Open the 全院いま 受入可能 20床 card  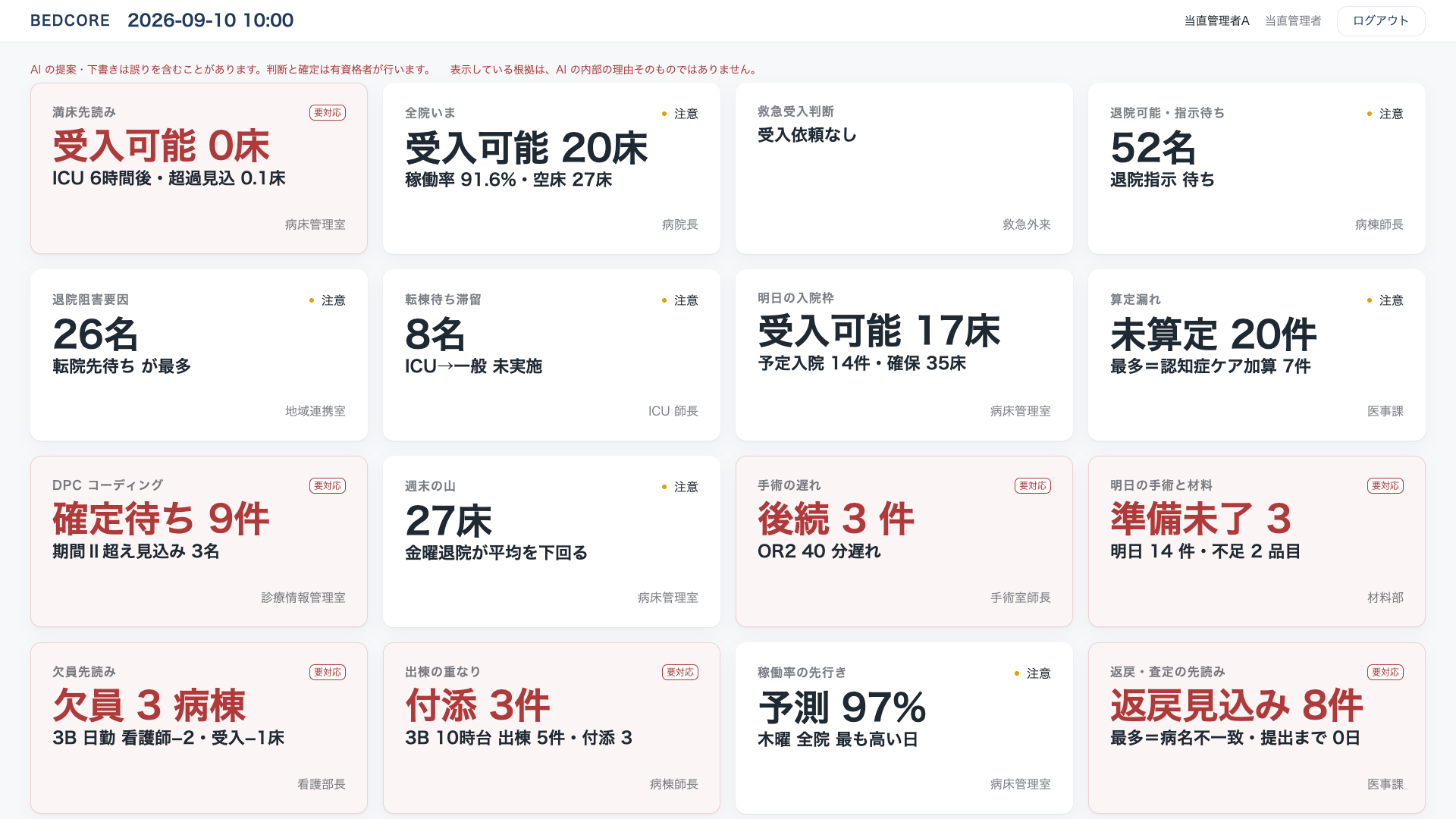pyautogui.click(x=551, y=168)
